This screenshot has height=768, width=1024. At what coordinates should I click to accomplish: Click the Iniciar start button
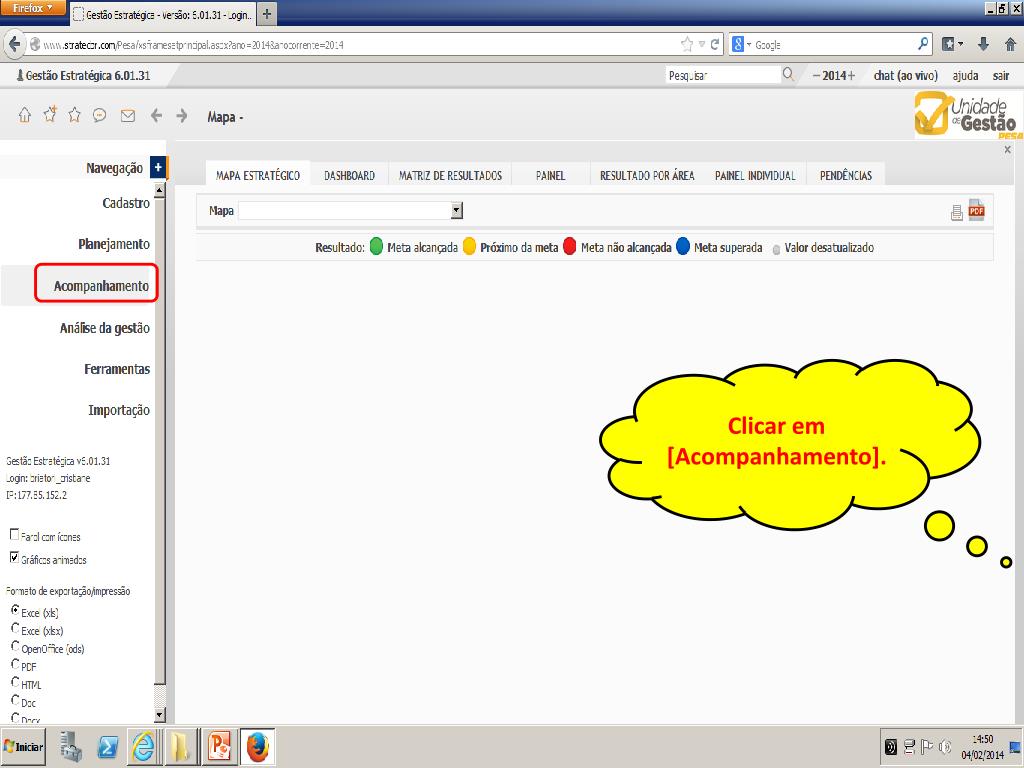click(24, 746)
